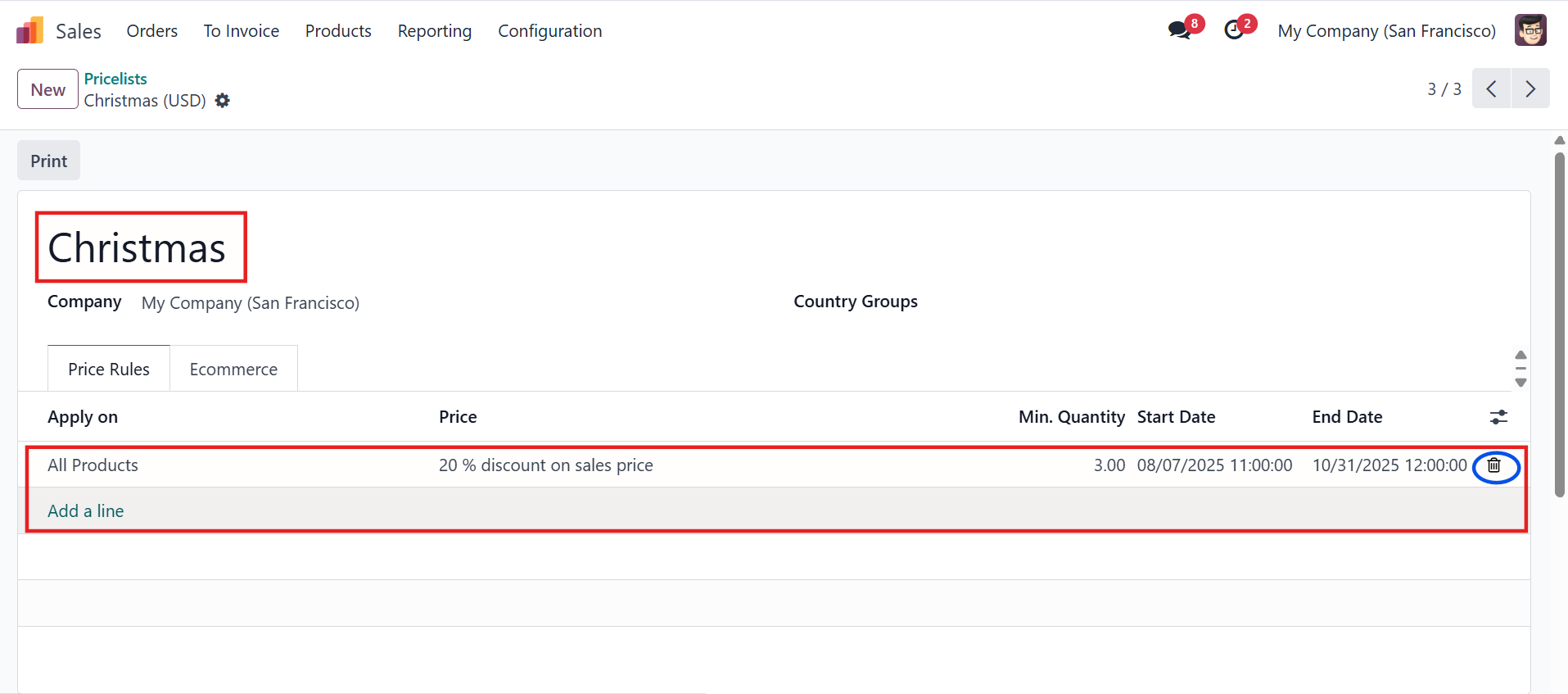The height and width of the screenshot is (694, 1568).
Task: Click the up arrow of the page scrollbar
Action: coord(1560,141)
